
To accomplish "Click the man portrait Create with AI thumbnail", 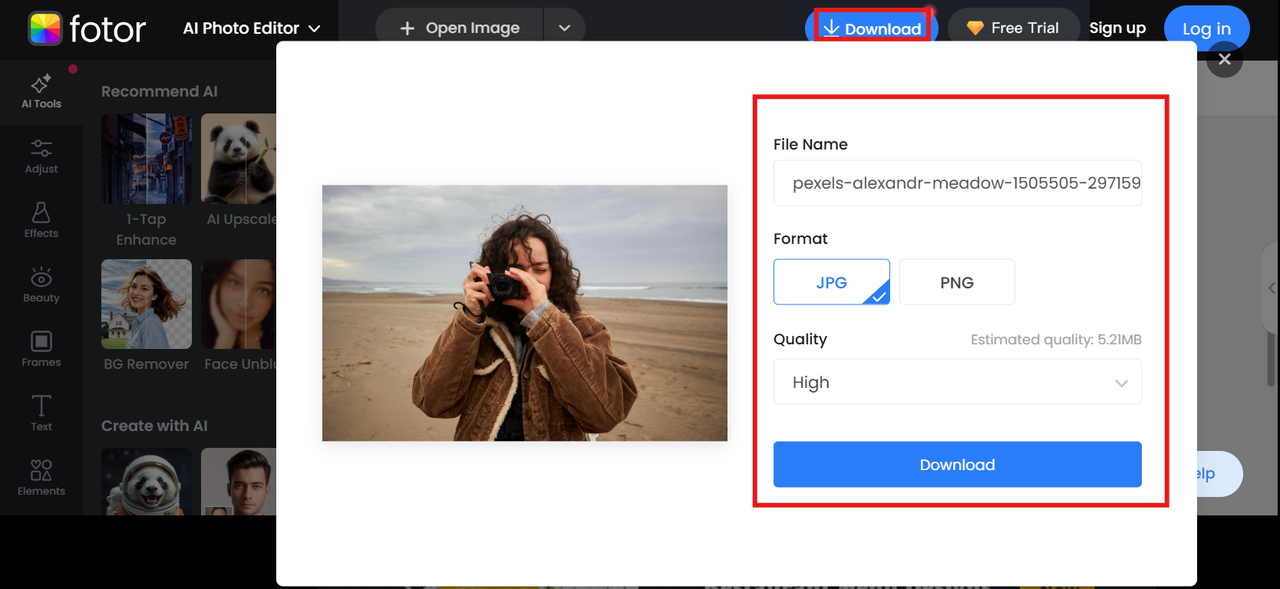I will (238, 481).
